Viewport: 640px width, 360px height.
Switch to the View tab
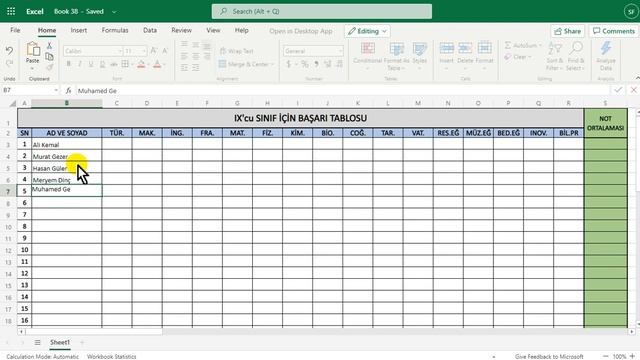point(213,30)
